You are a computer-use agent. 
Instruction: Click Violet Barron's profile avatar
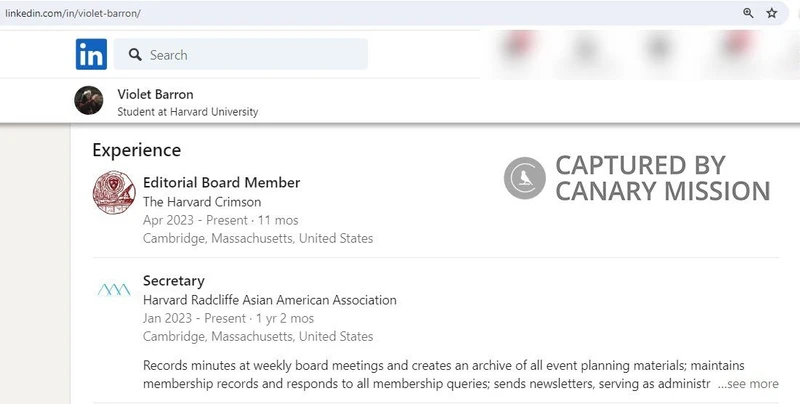89,100
